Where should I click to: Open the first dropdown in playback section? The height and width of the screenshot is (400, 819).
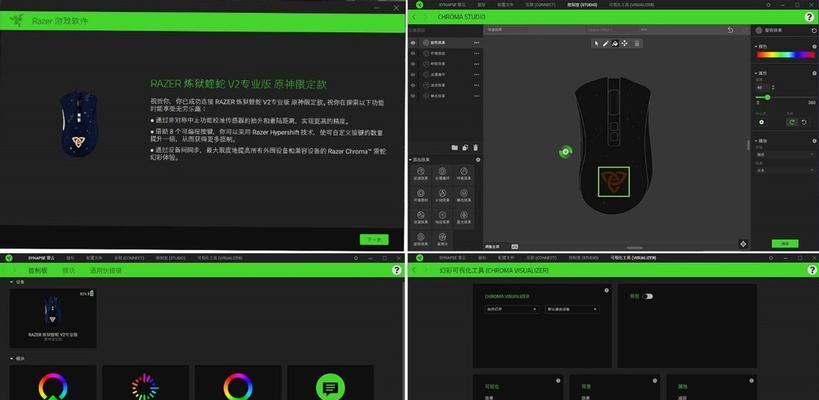pyautogui.click(x=786, y=155)
